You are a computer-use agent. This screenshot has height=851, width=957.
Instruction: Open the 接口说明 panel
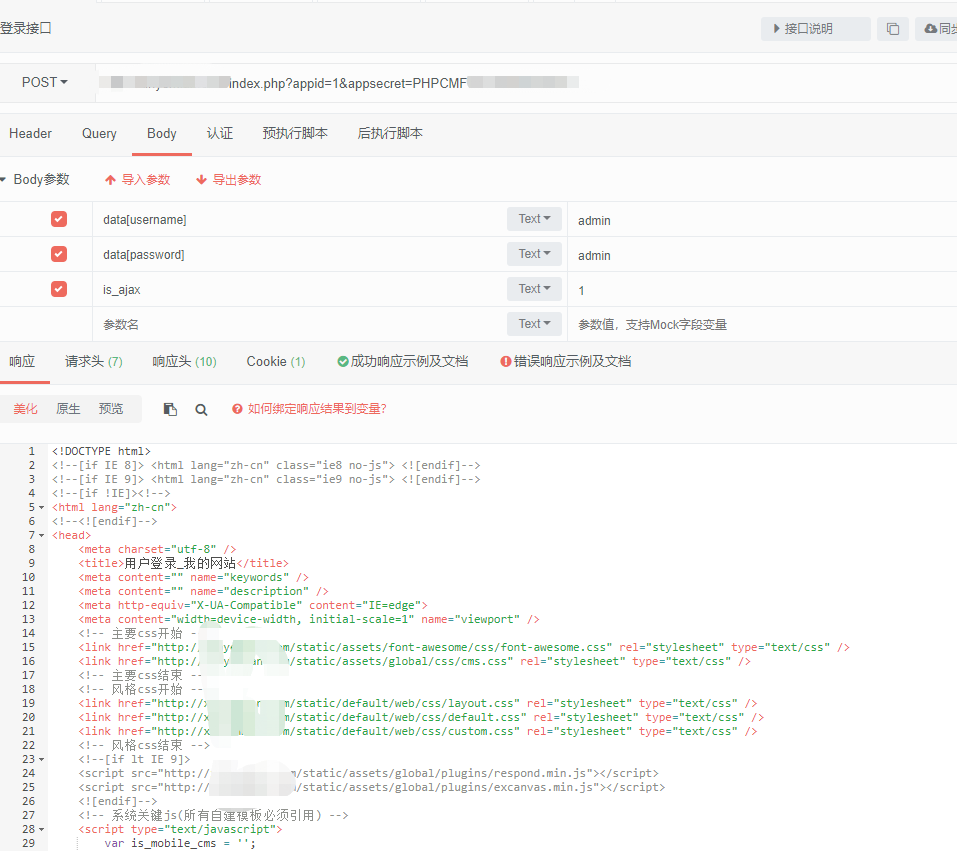click(815, 29)
